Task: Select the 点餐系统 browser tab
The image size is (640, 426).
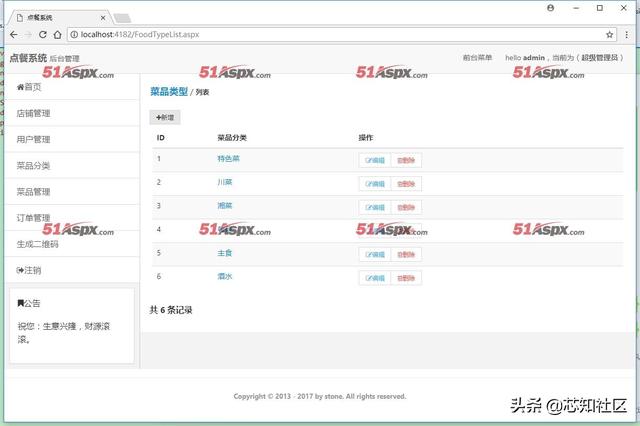Action: (60, 18)
